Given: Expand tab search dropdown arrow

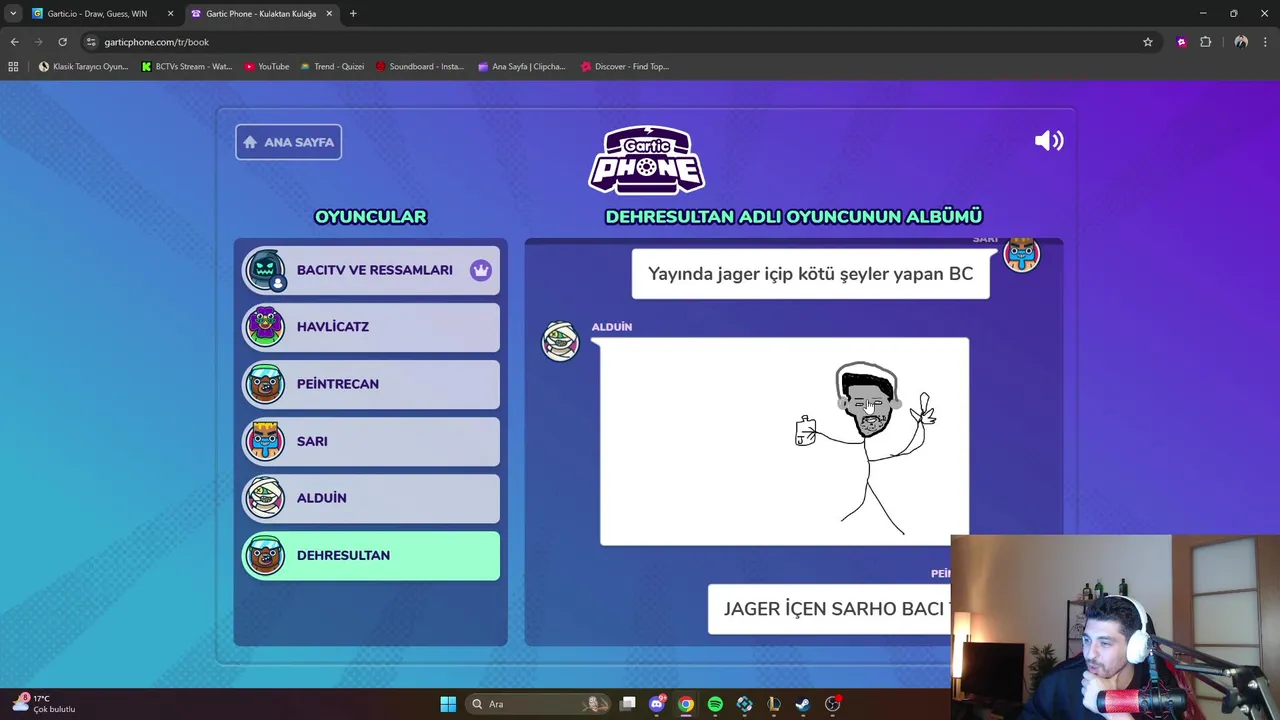Looking at the screenshot, I should click(13, 14).
